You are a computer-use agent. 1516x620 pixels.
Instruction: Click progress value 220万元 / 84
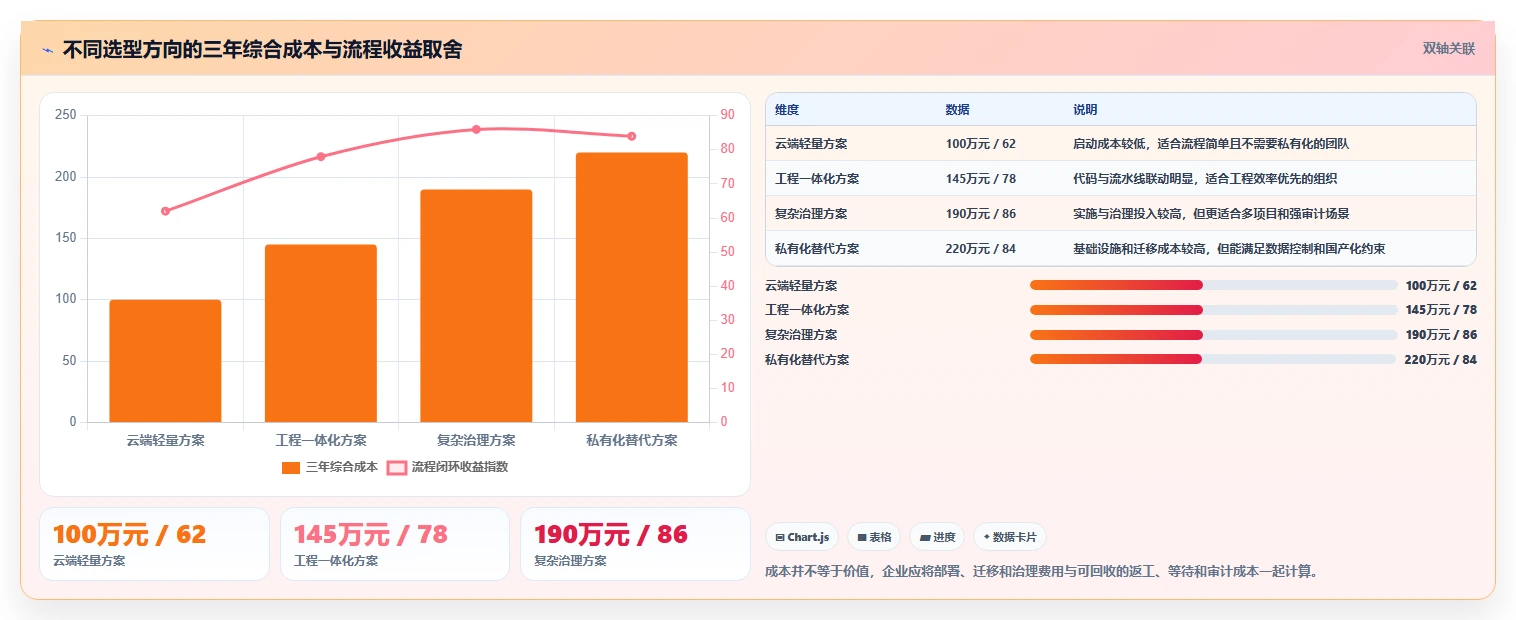(x=1440, y=360)
